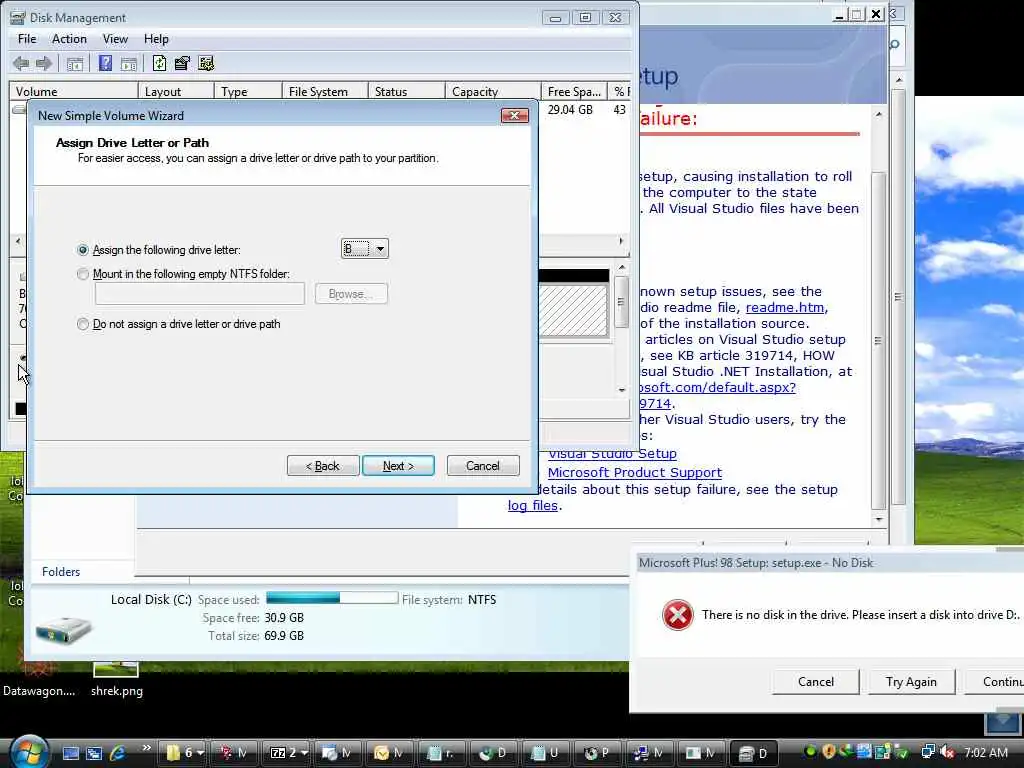Image resolution: width=1024 pixels, height=768 pixels.
Task: Click the network tray icon
Action: click(927, 752)
